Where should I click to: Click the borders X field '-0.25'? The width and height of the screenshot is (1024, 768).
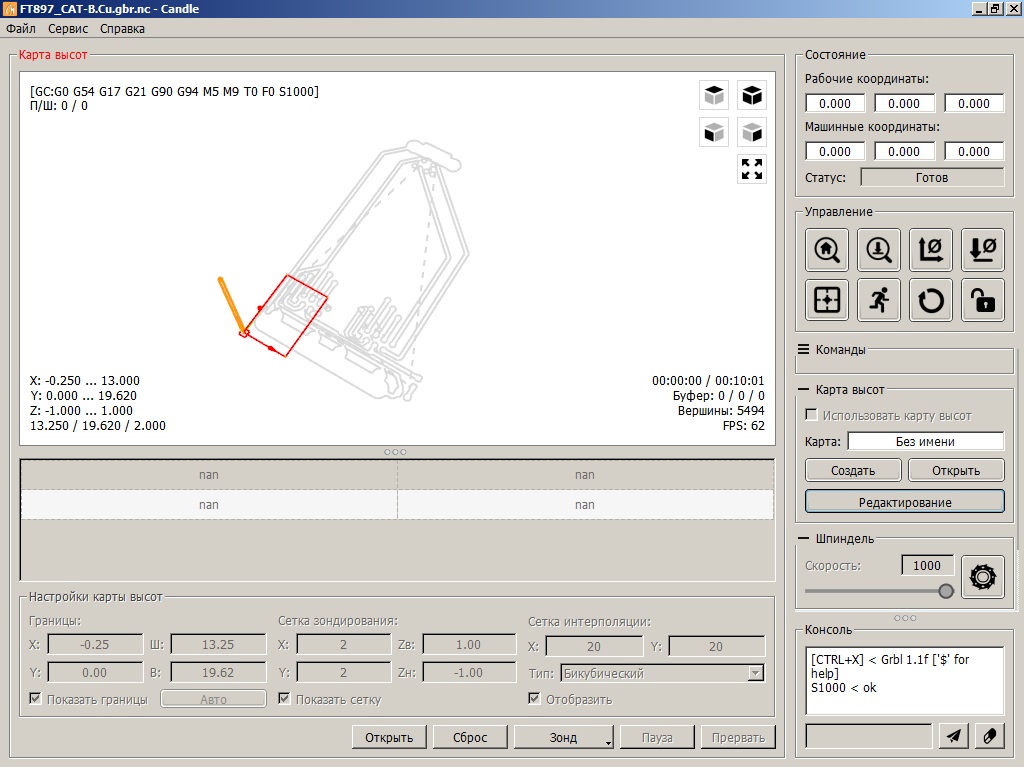coord(95,645)
